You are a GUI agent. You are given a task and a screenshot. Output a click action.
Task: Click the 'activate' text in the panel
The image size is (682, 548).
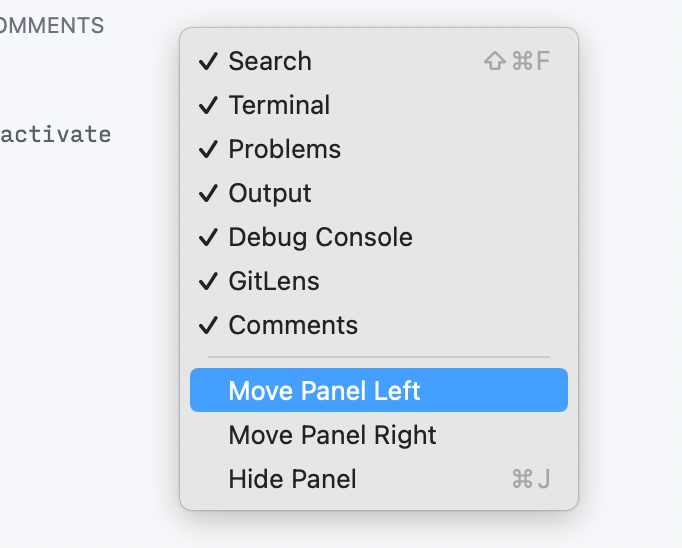click(55, 135)
